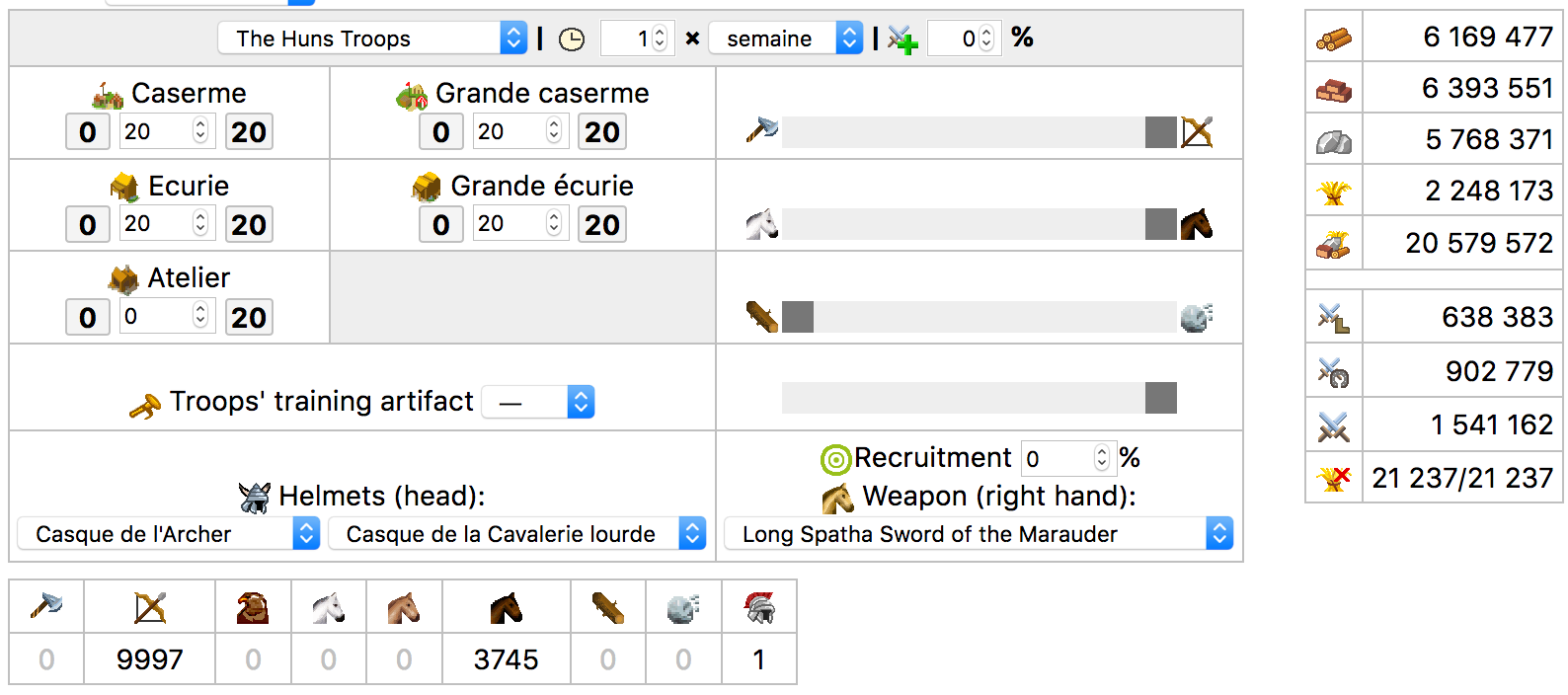Click the Recruitment target icon
1568x695 pixels.
836,459
